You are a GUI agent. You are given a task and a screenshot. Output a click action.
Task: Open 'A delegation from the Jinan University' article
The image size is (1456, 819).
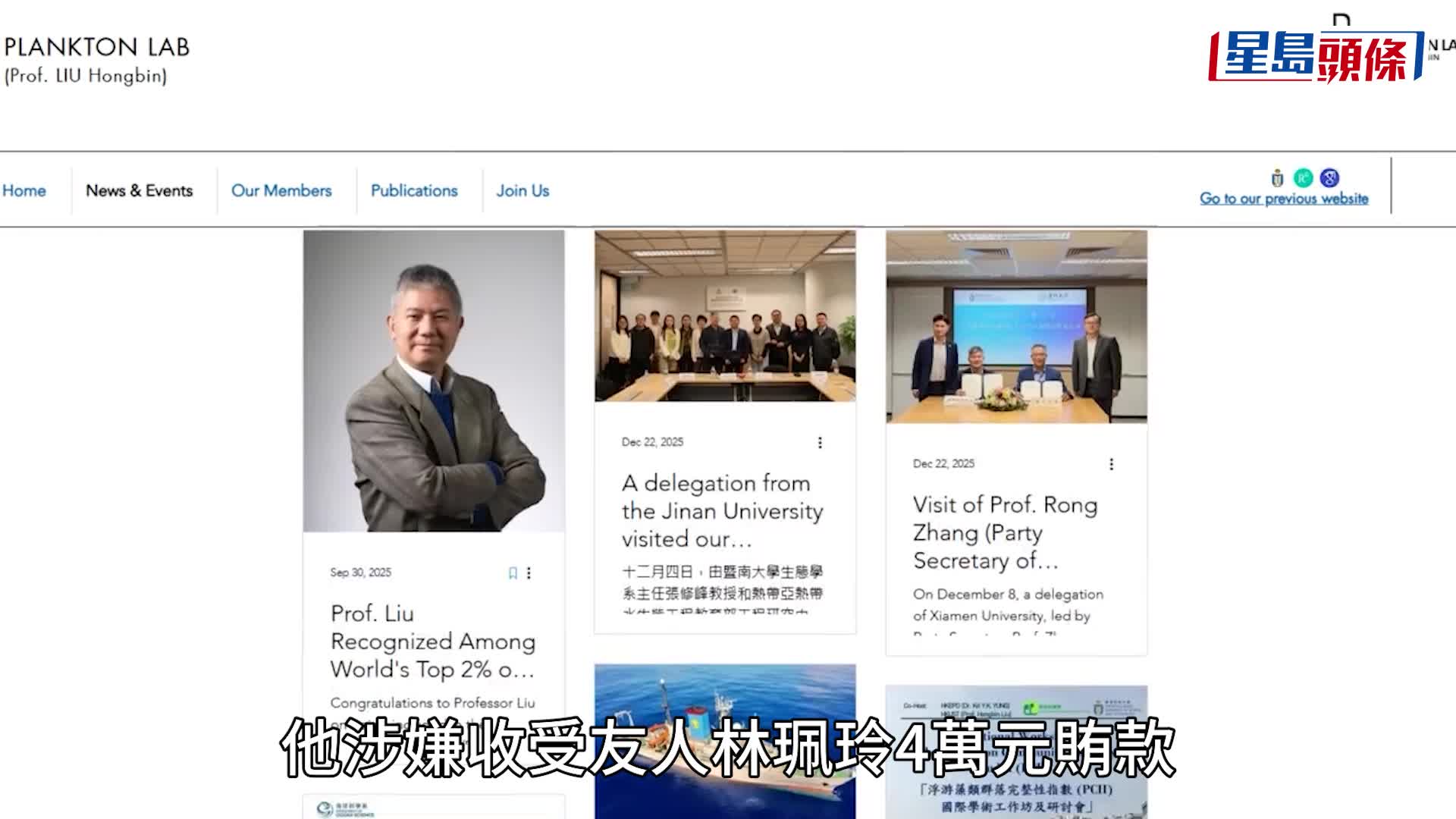click(721, 511)
